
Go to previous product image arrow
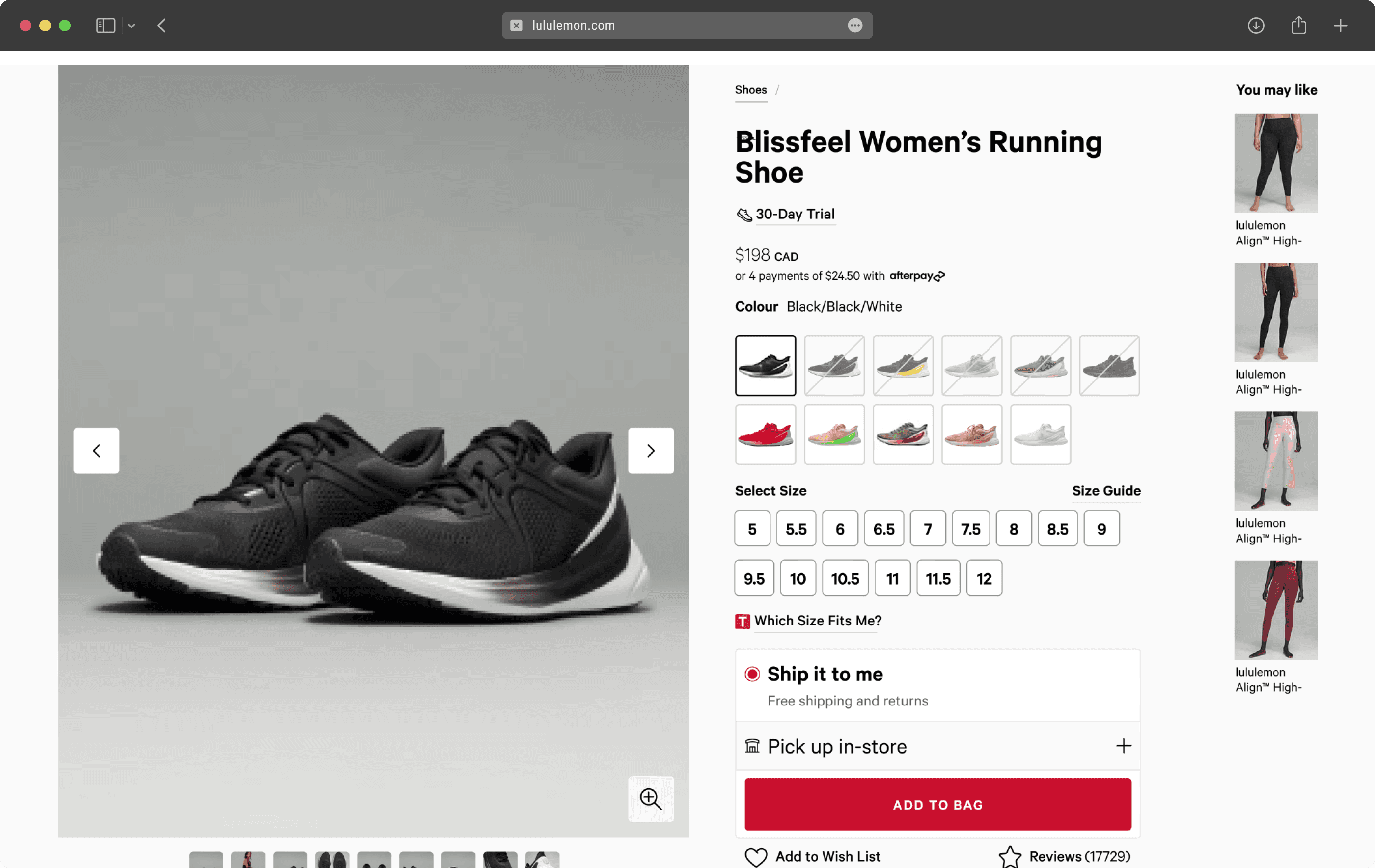click(97, 451)
